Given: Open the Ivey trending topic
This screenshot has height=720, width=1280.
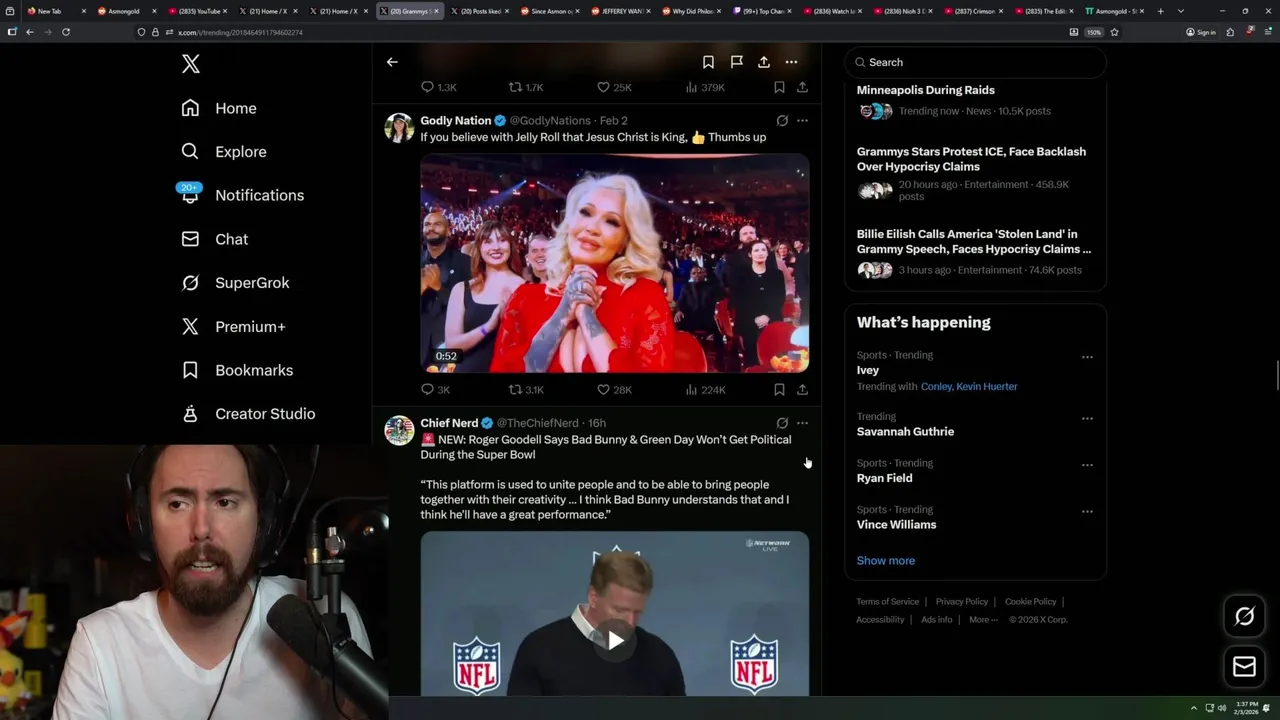Looking at the screenshot, I should coord(867,370).
